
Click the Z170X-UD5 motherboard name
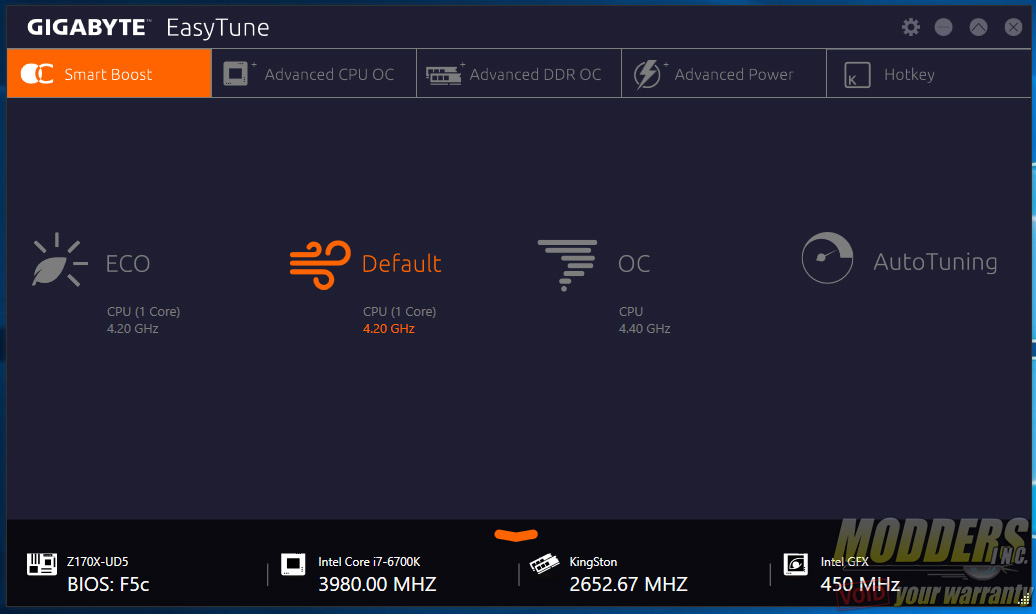click(x=98, y=562)
